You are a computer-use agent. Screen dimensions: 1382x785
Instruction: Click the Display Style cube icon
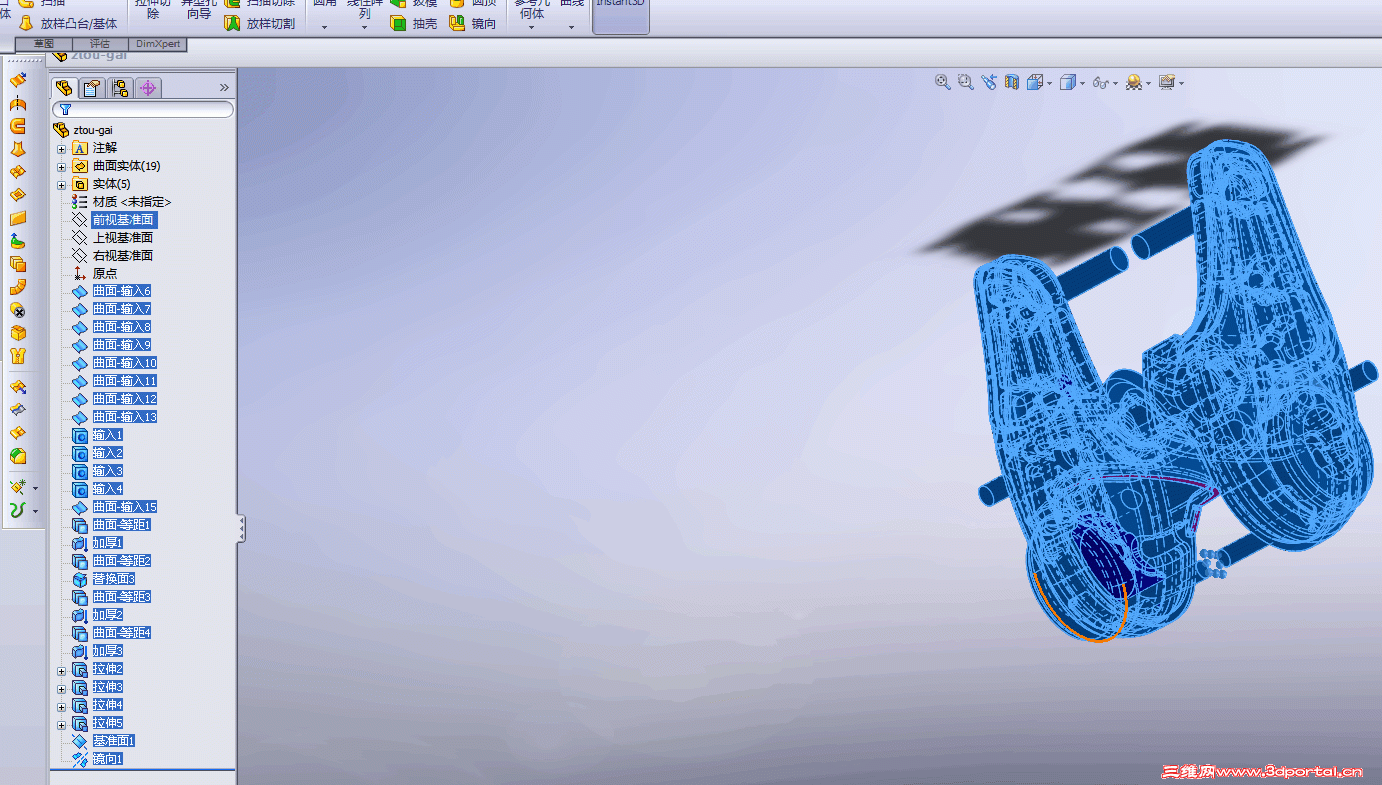(1068, 82)
